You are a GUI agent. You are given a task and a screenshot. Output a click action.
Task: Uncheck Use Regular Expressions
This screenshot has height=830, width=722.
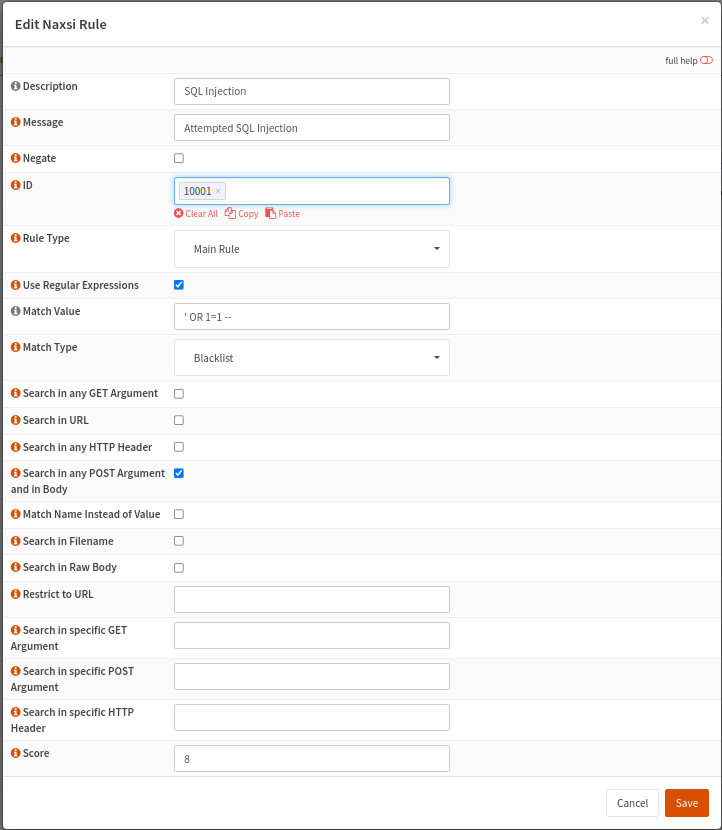(x=178, y=285)
